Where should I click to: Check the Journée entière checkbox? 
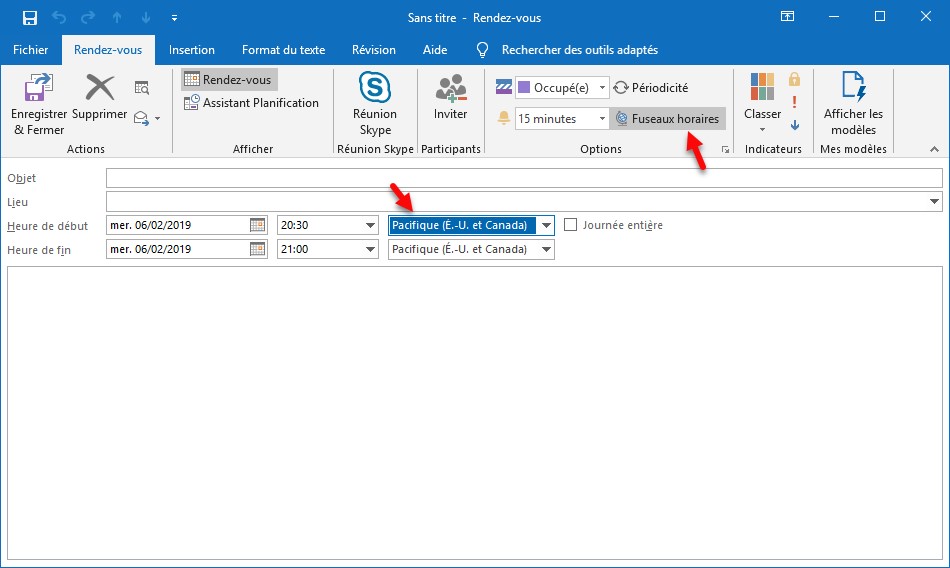click(571, 225)
